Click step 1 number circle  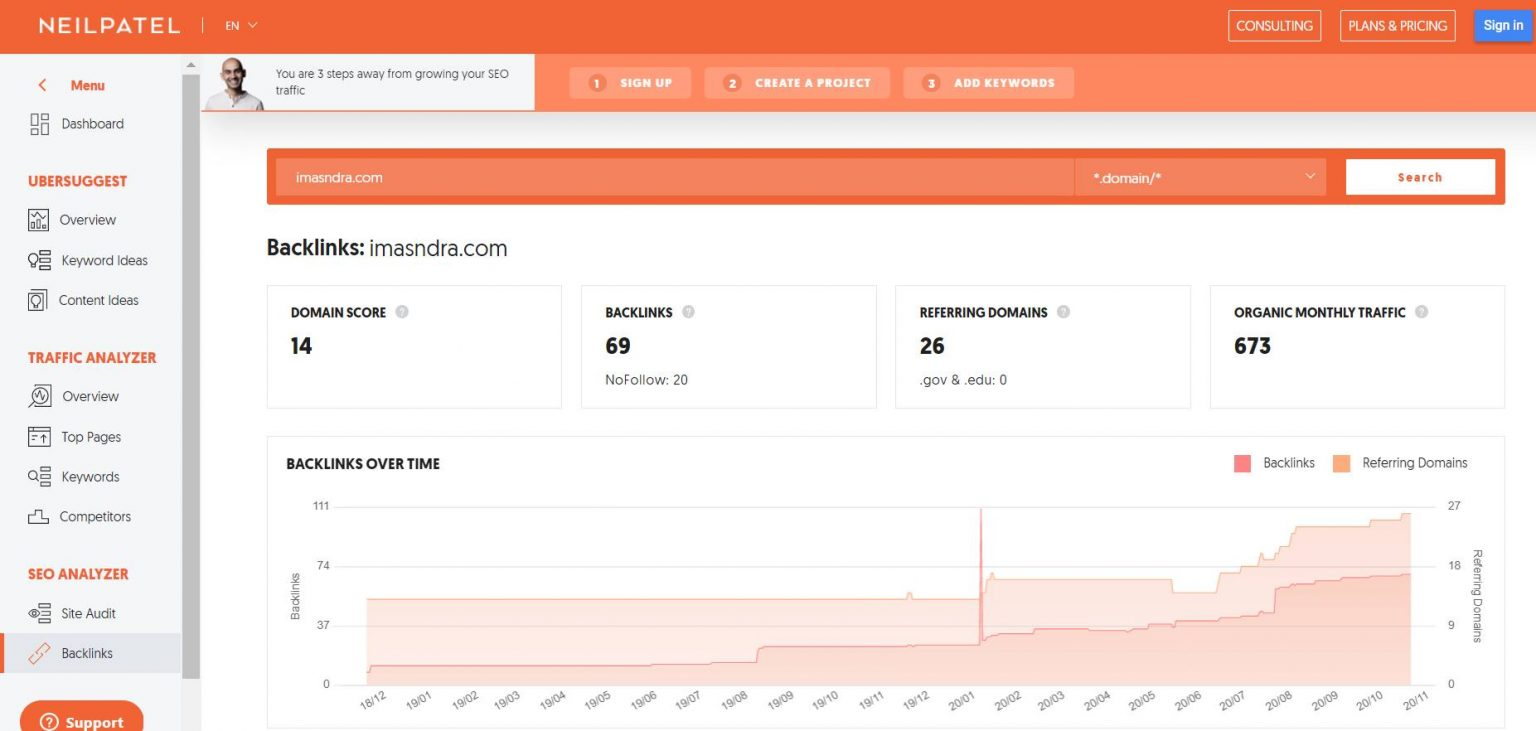[598, 83]
